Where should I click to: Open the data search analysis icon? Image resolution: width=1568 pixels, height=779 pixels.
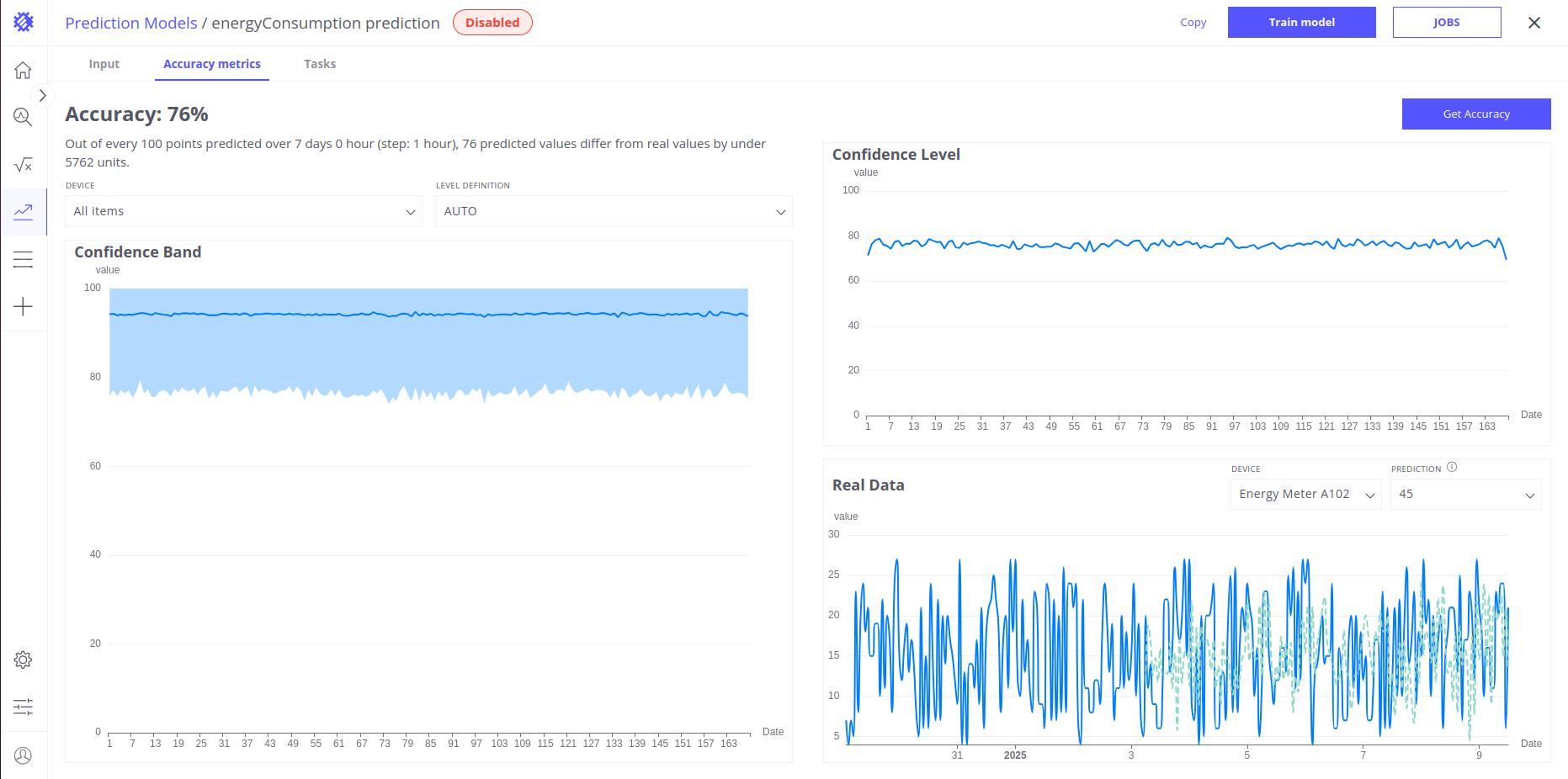(x=23, y=118)
